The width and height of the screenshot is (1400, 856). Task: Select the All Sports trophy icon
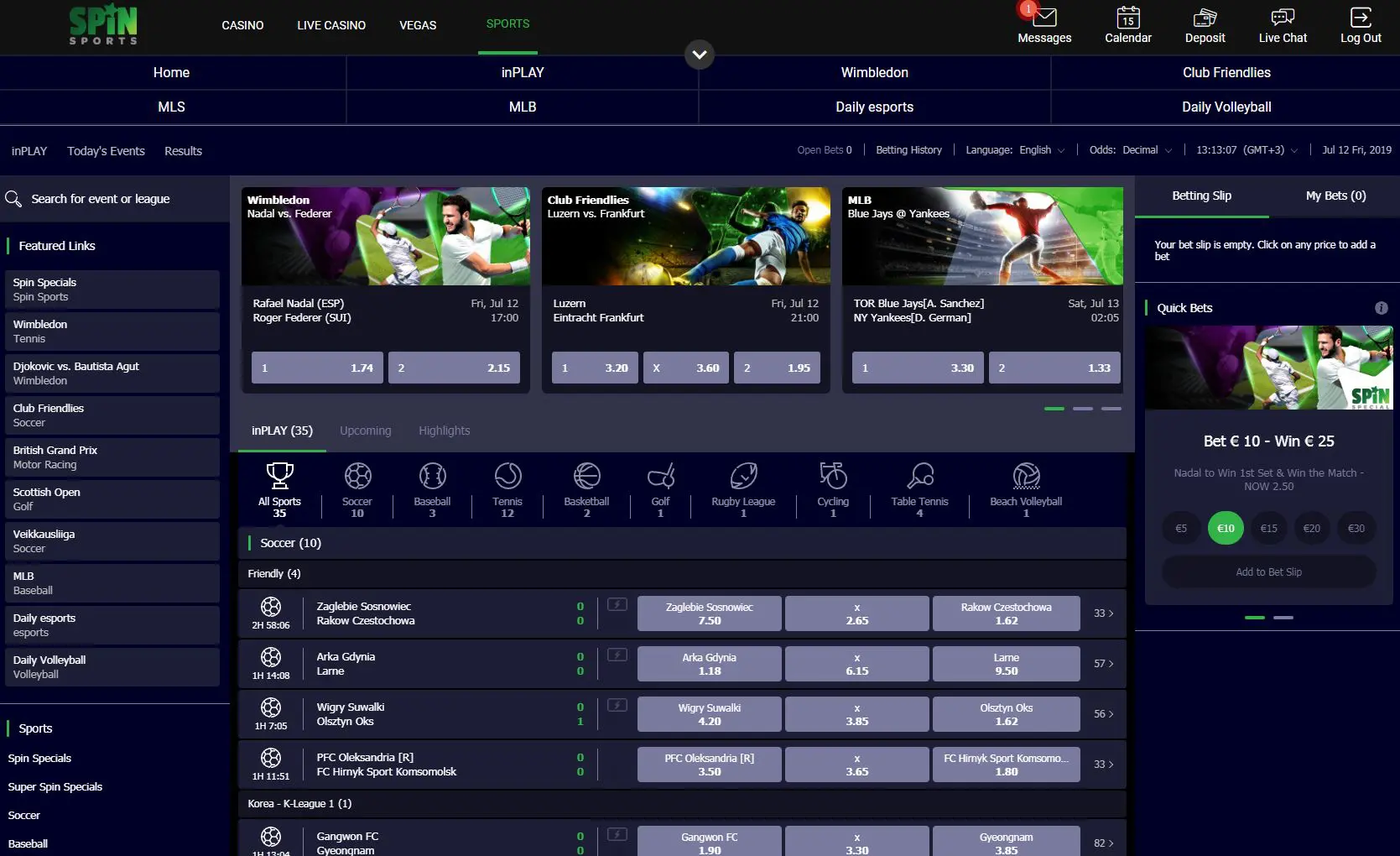[x=279, y=476]
